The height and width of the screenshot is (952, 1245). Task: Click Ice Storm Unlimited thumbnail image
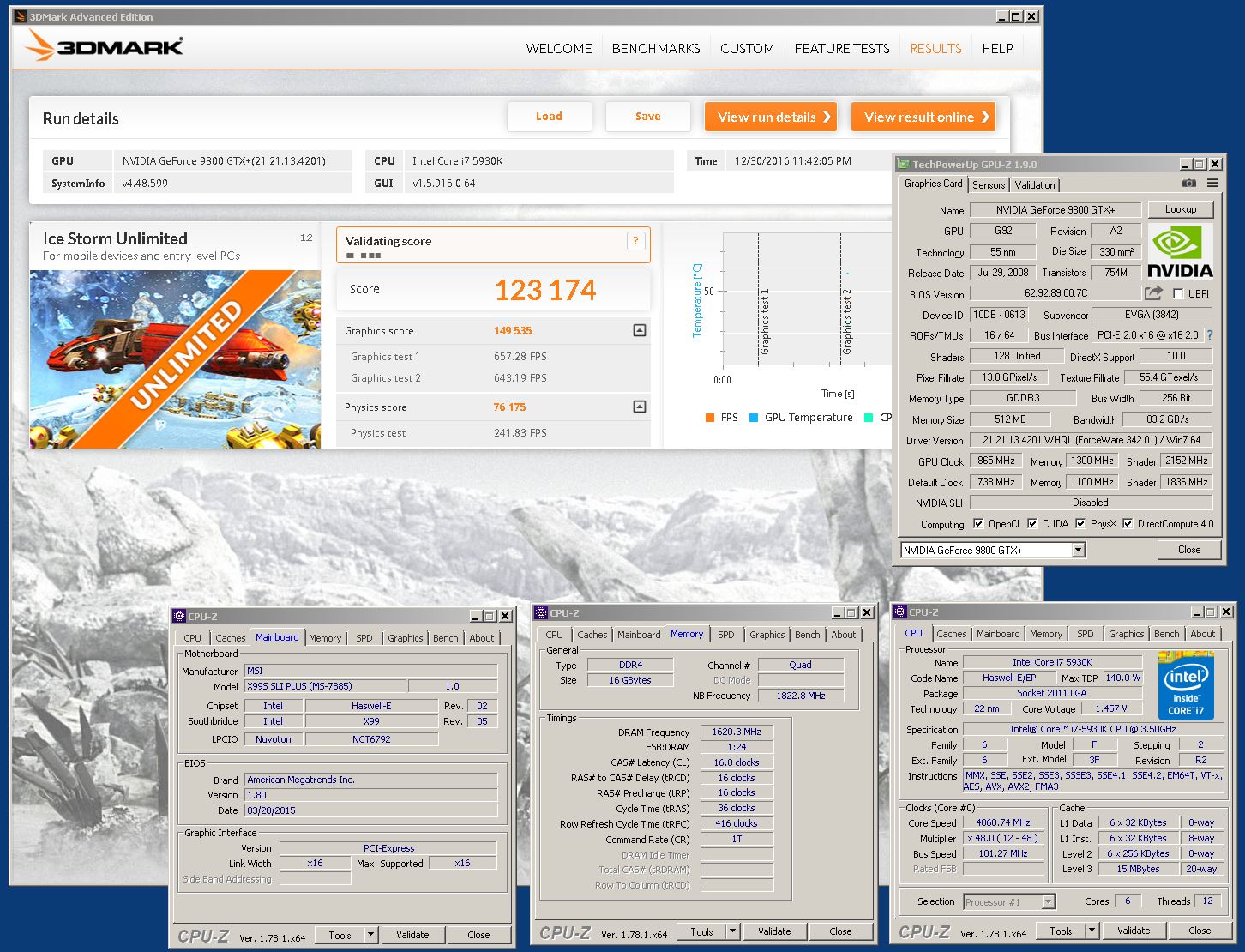coord(175,359)
